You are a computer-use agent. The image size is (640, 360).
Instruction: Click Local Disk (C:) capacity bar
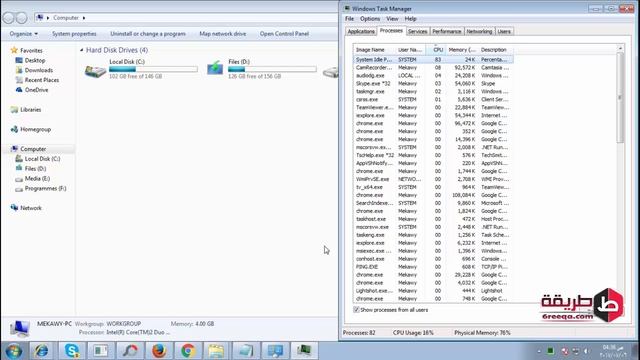[x=153, y=69]
